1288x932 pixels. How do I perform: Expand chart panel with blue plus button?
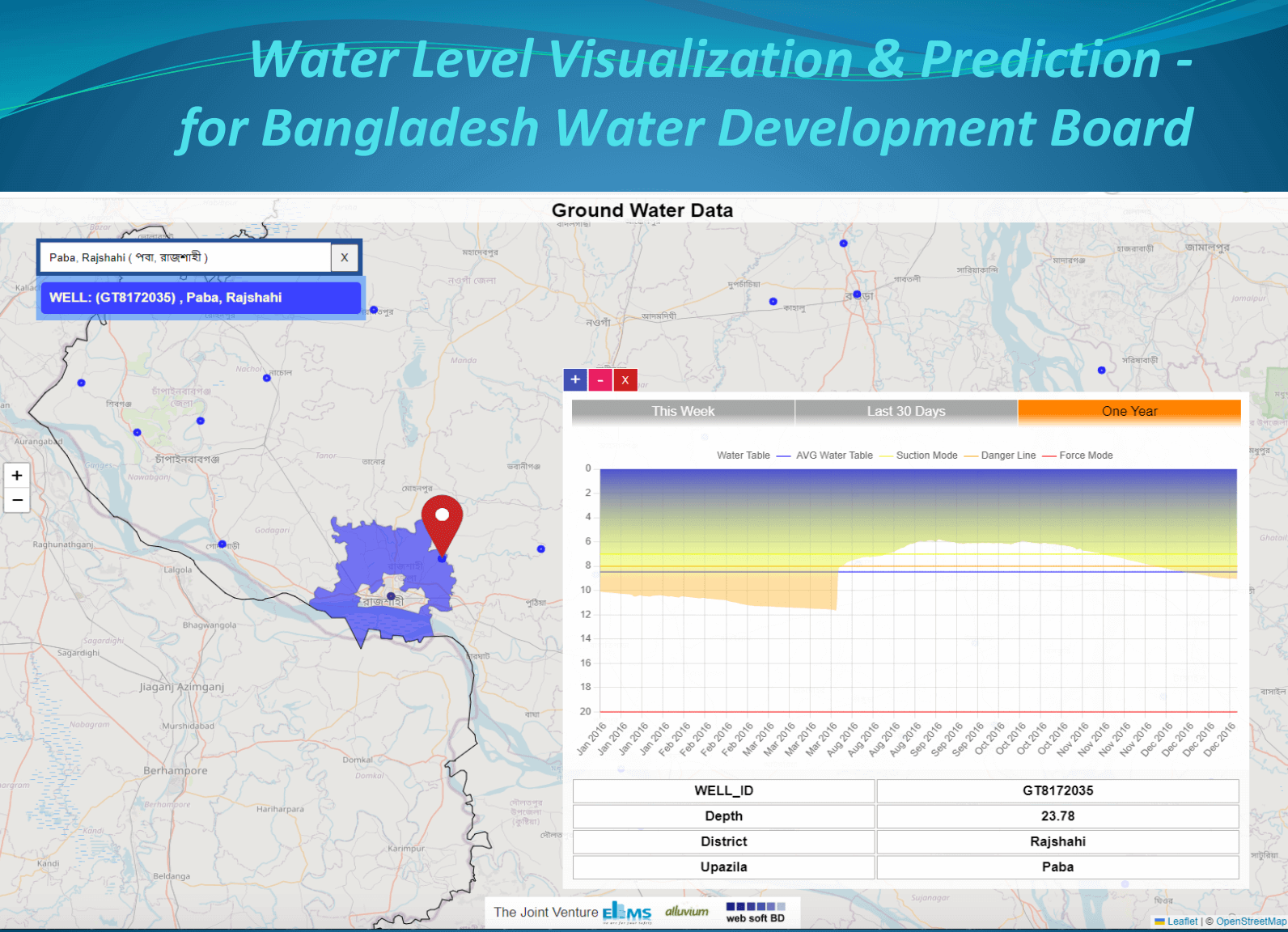click(x=575, y=379)
